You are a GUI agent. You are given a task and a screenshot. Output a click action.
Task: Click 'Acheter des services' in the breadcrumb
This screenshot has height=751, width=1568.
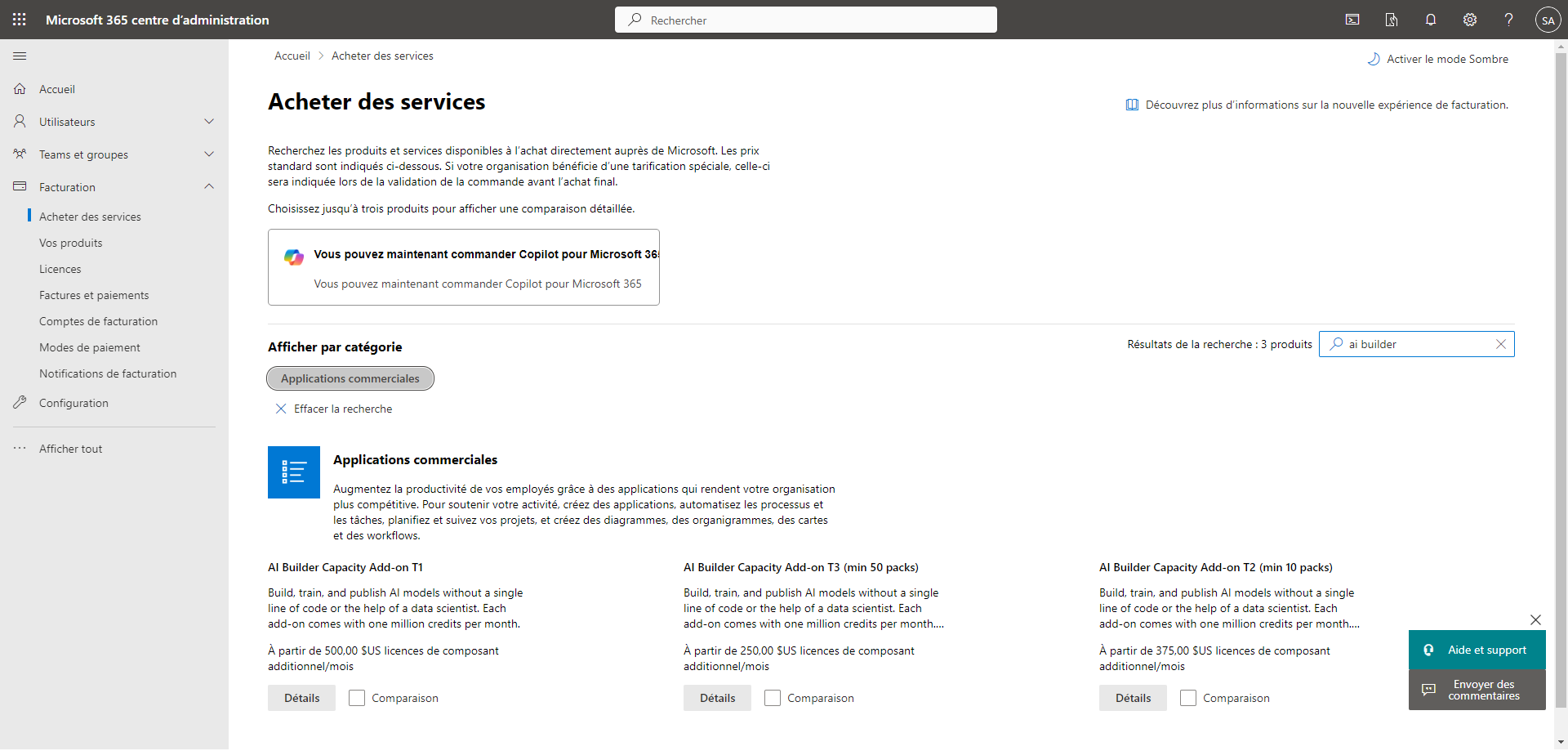(382, 56)
